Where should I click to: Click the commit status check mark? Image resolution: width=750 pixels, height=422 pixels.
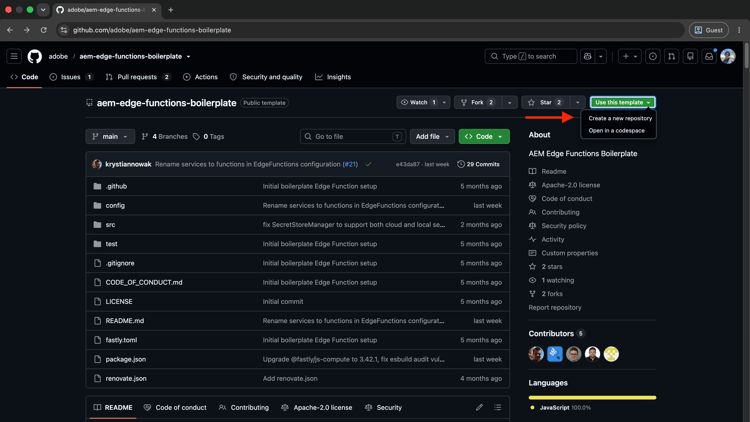click(368, 164)
